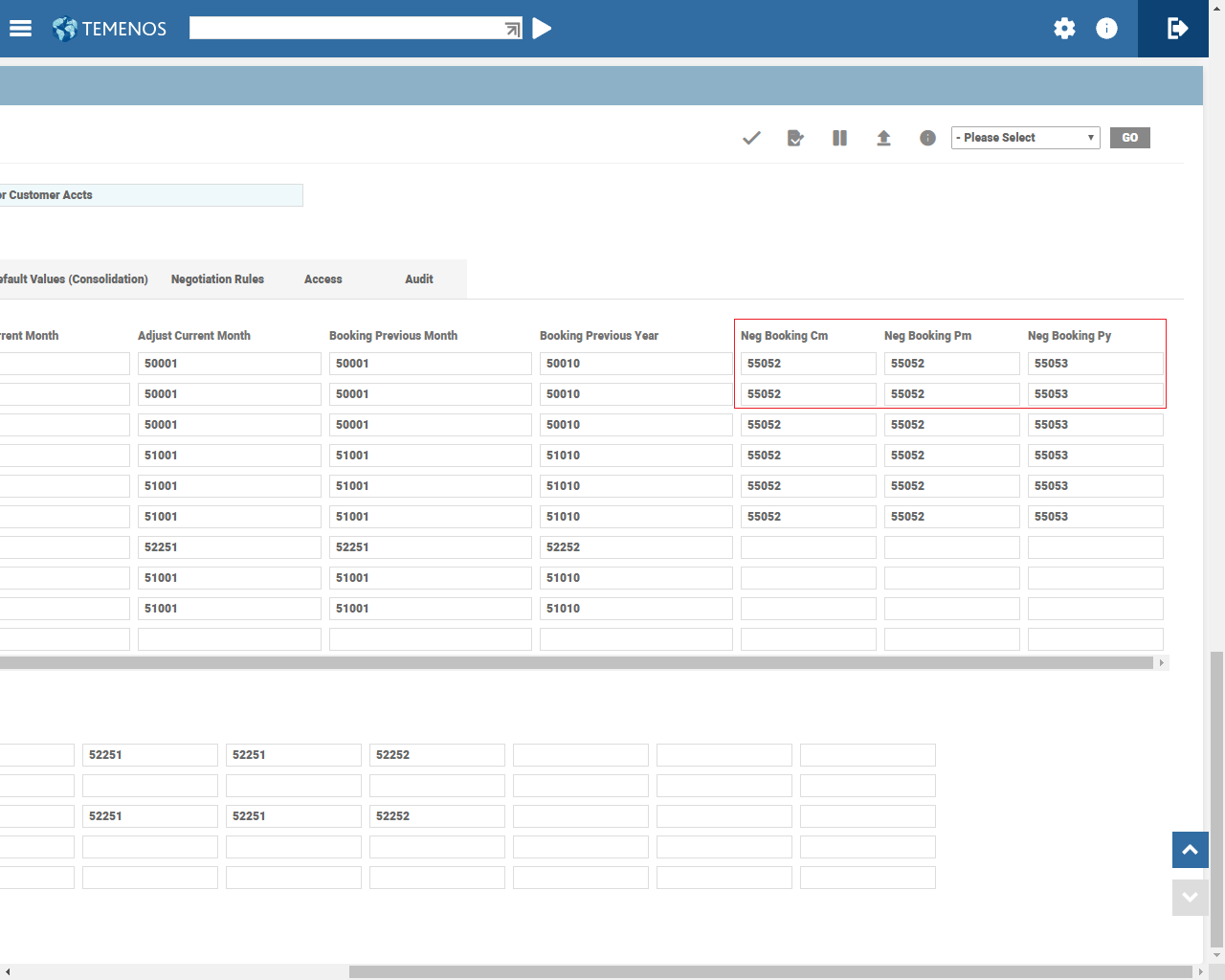The height and width of the screenshot is (980, 1225).
Task: Open the Please Select dropdown
Action: [1025, 138]
